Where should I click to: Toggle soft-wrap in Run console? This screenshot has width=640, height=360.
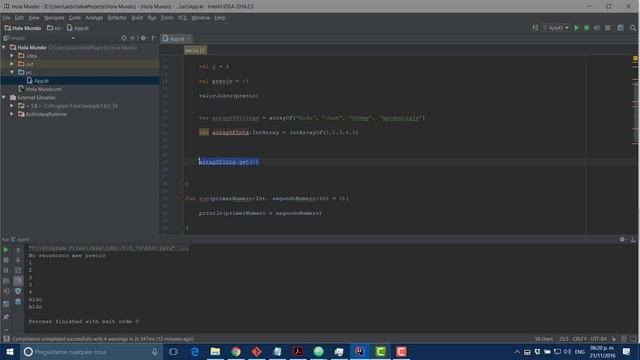click(x=18, y=270)
